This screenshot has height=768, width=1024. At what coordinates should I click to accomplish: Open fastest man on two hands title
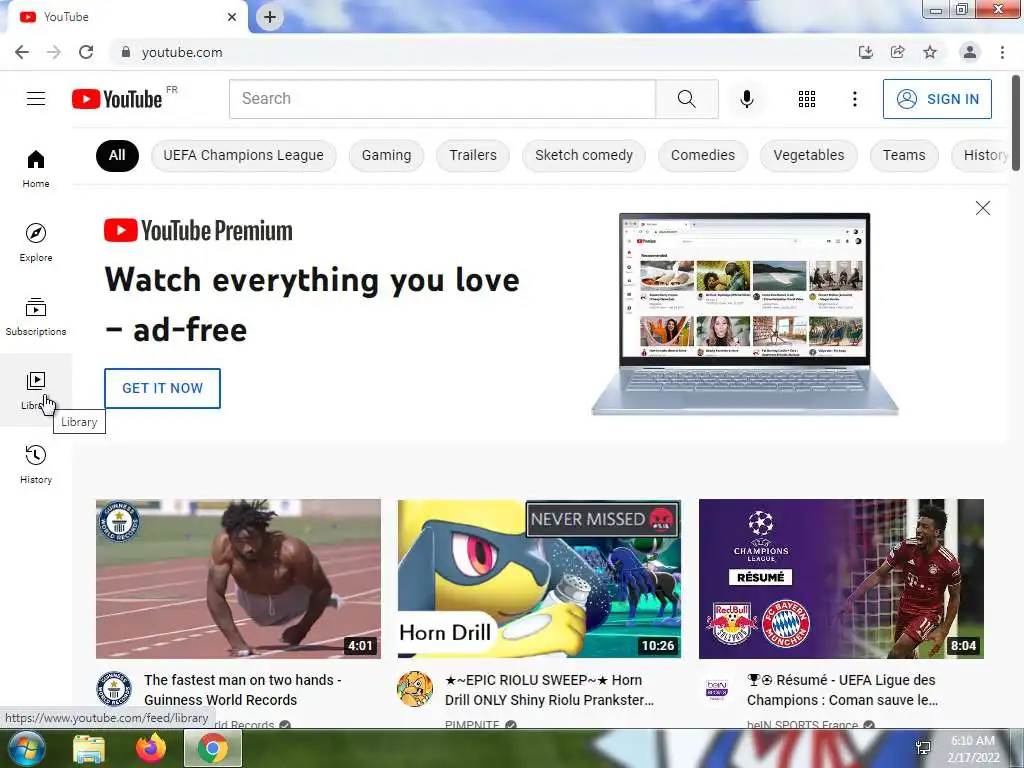(243, 690)
